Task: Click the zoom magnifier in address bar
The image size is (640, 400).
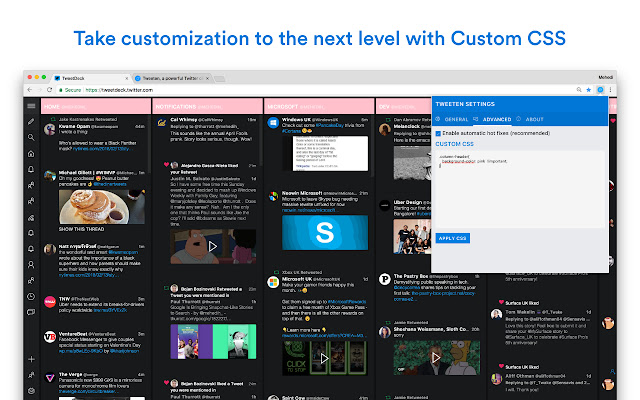Action: [x=579, y=90]
